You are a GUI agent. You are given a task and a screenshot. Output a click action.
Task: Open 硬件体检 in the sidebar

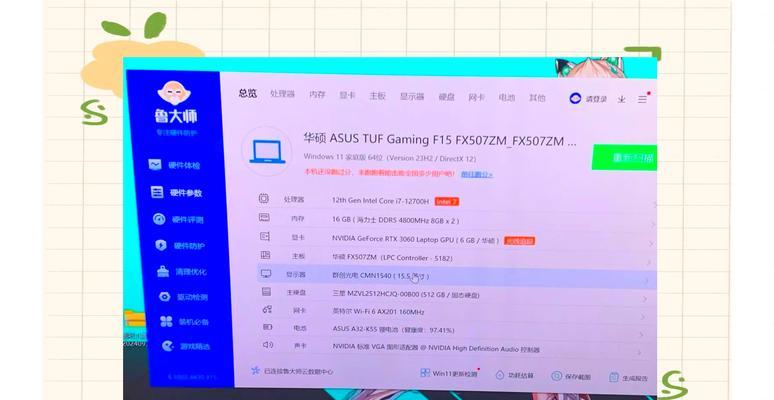[175, 165]
